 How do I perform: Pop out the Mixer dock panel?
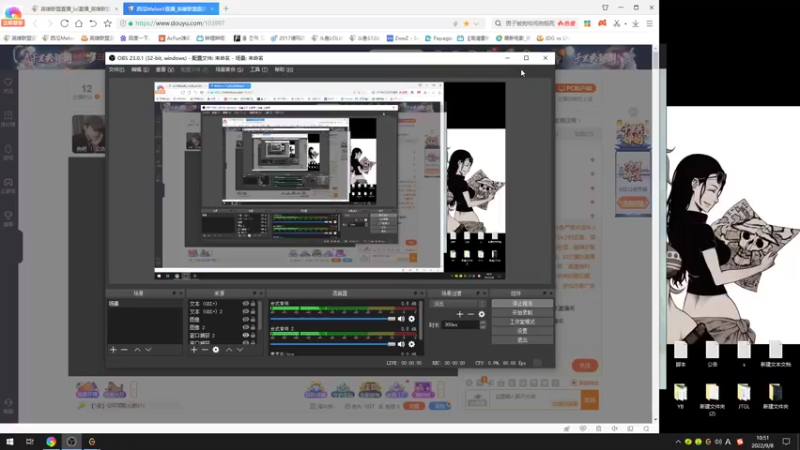pos(415,293)
